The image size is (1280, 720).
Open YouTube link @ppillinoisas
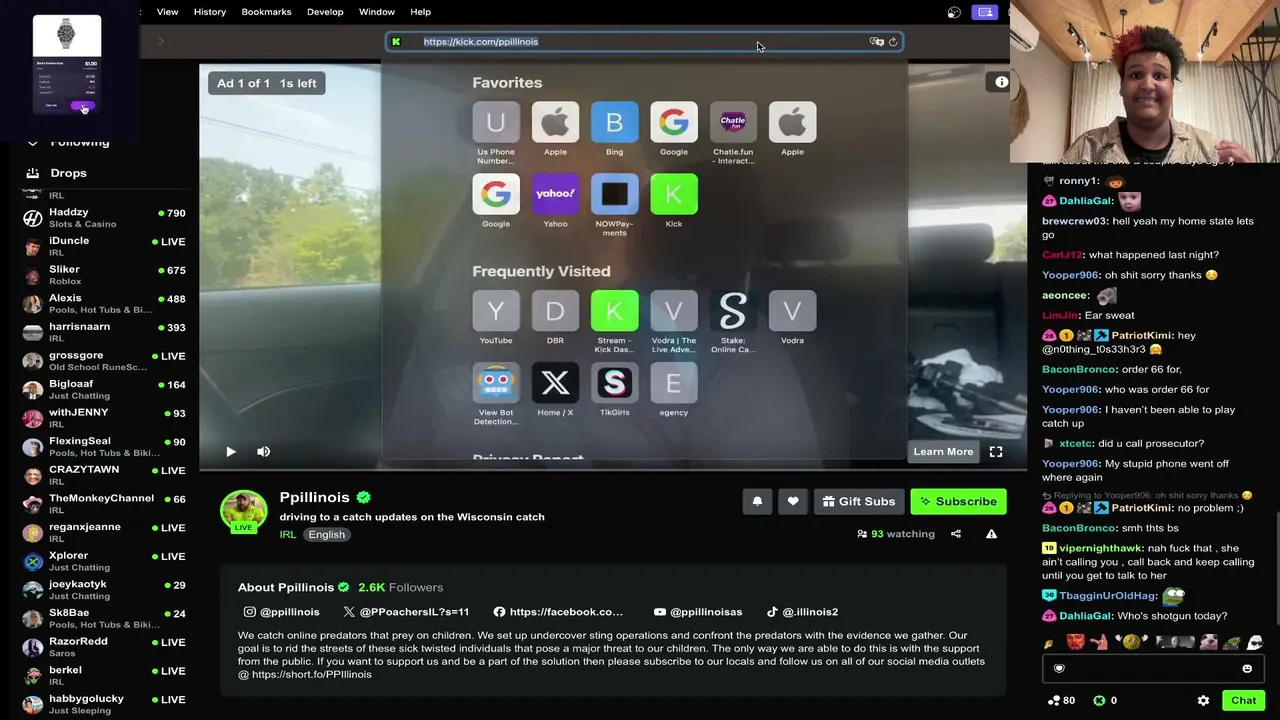(x=698, y=612)
